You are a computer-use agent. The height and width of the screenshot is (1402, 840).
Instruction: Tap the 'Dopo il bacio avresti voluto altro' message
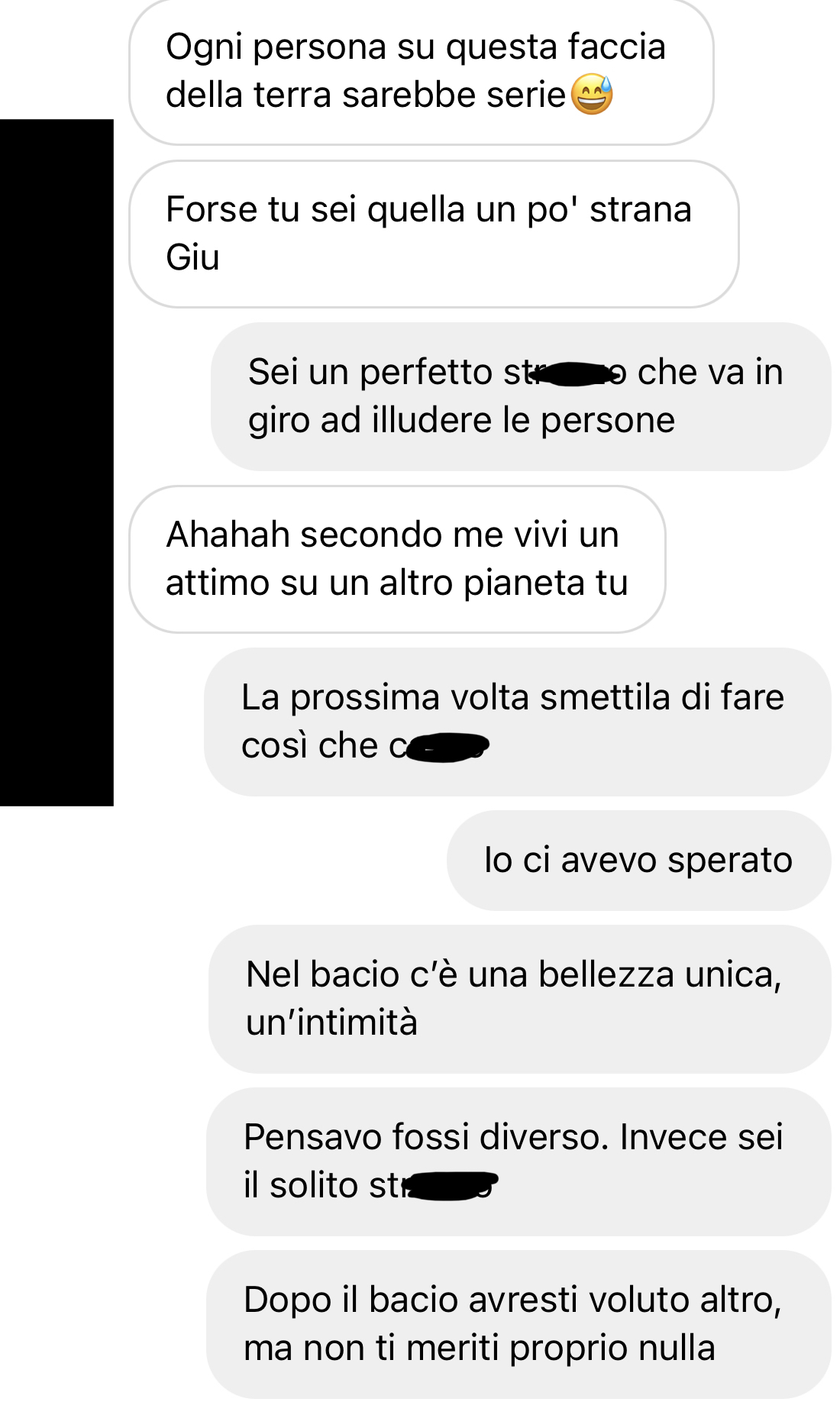pos(519,1324)
